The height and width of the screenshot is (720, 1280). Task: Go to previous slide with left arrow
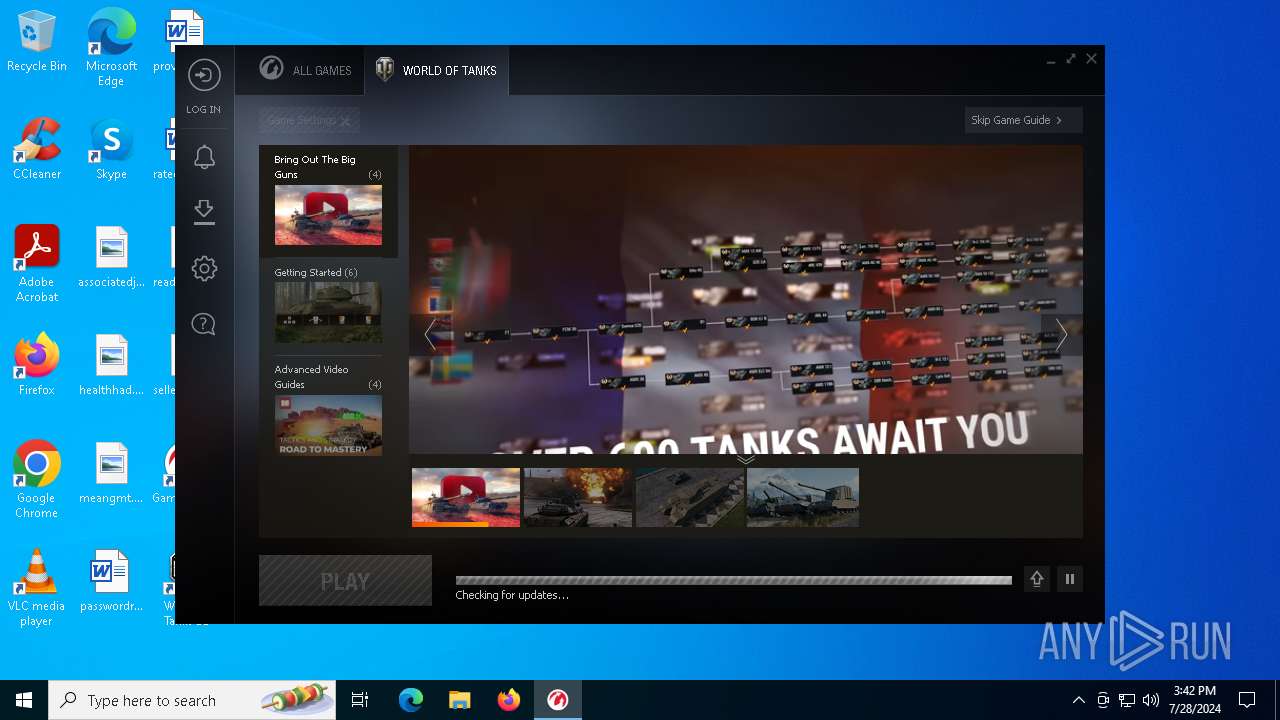click(430, 335)
